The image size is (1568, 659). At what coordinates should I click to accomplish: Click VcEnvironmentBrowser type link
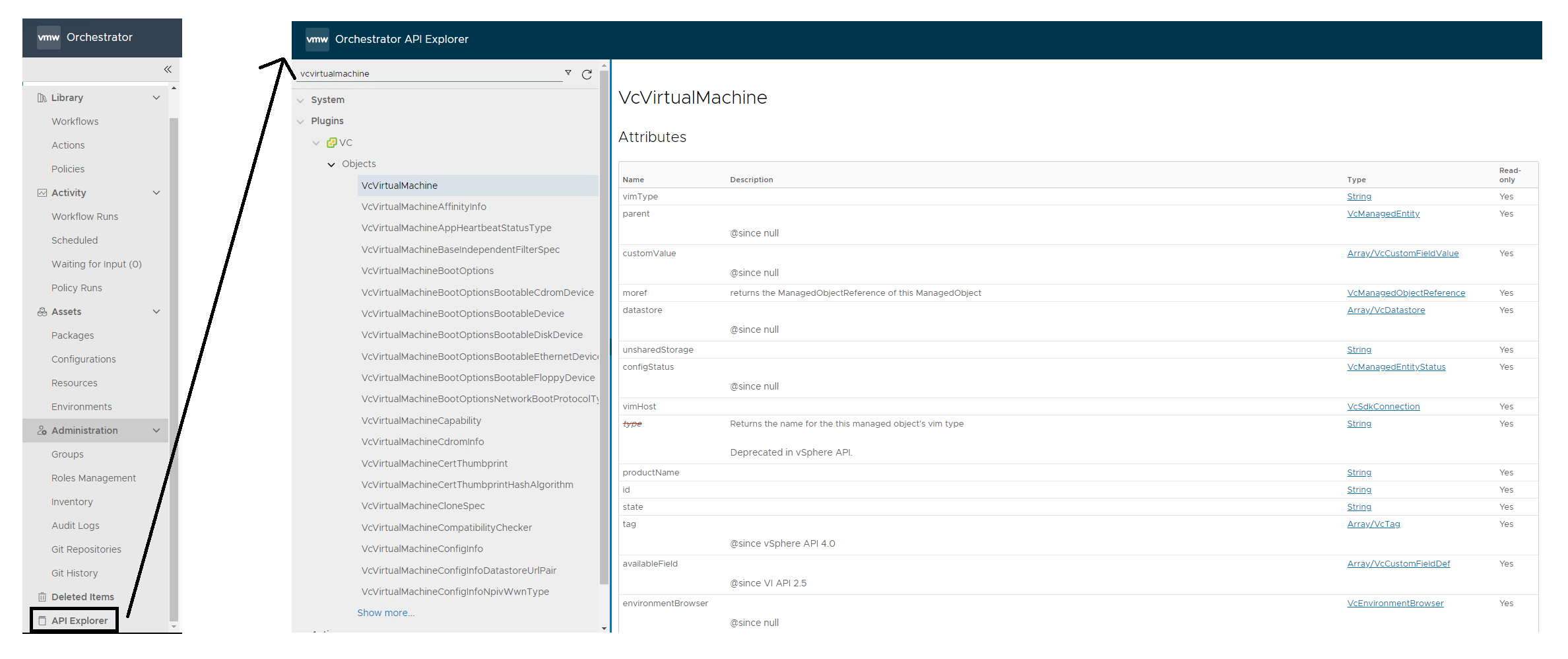tap(1395, 604)
